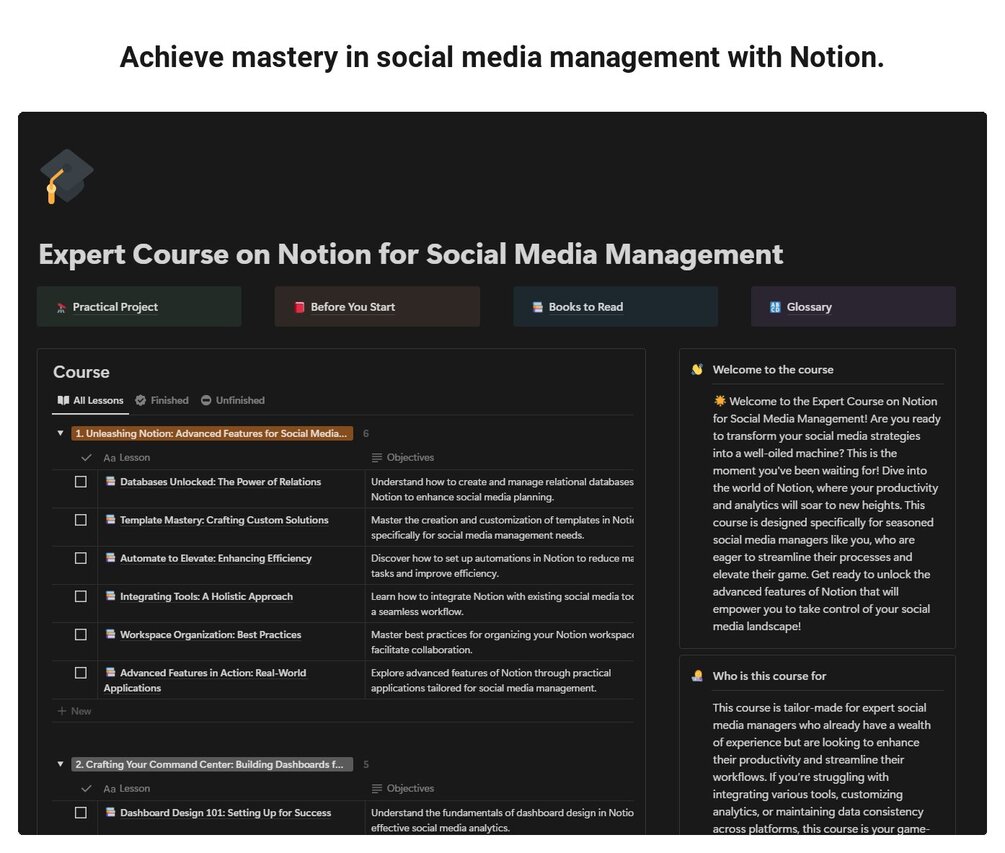The image size is (1005, 853).
Task: Click the Who is this course for heading
Action: (769, 676)
